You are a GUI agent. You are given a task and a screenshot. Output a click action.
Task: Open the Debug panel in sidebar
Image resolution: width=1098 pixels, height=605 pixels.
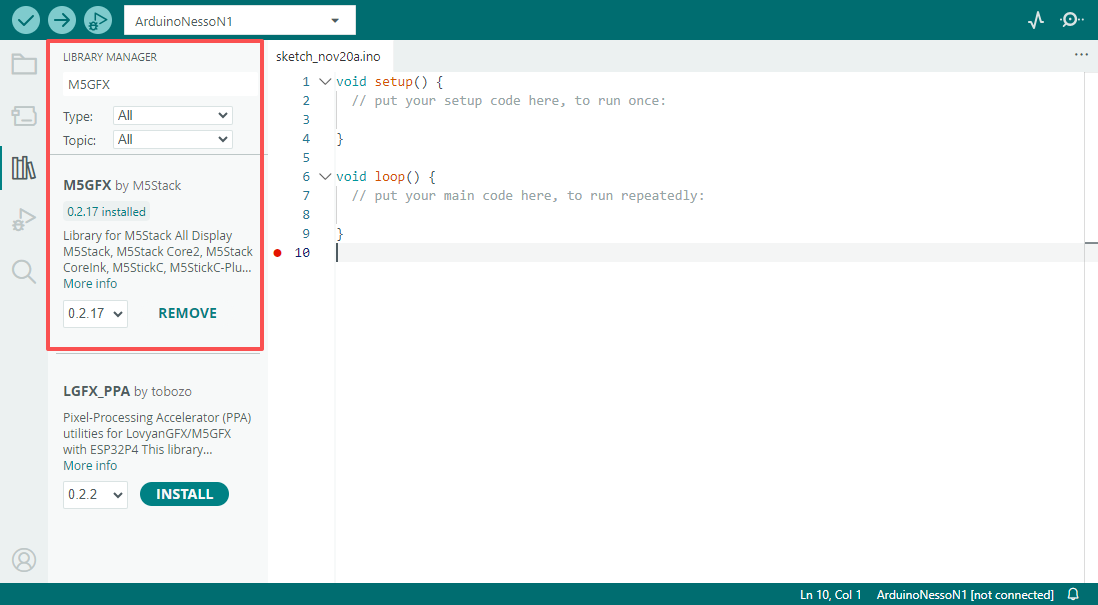(x=24, y=219)
